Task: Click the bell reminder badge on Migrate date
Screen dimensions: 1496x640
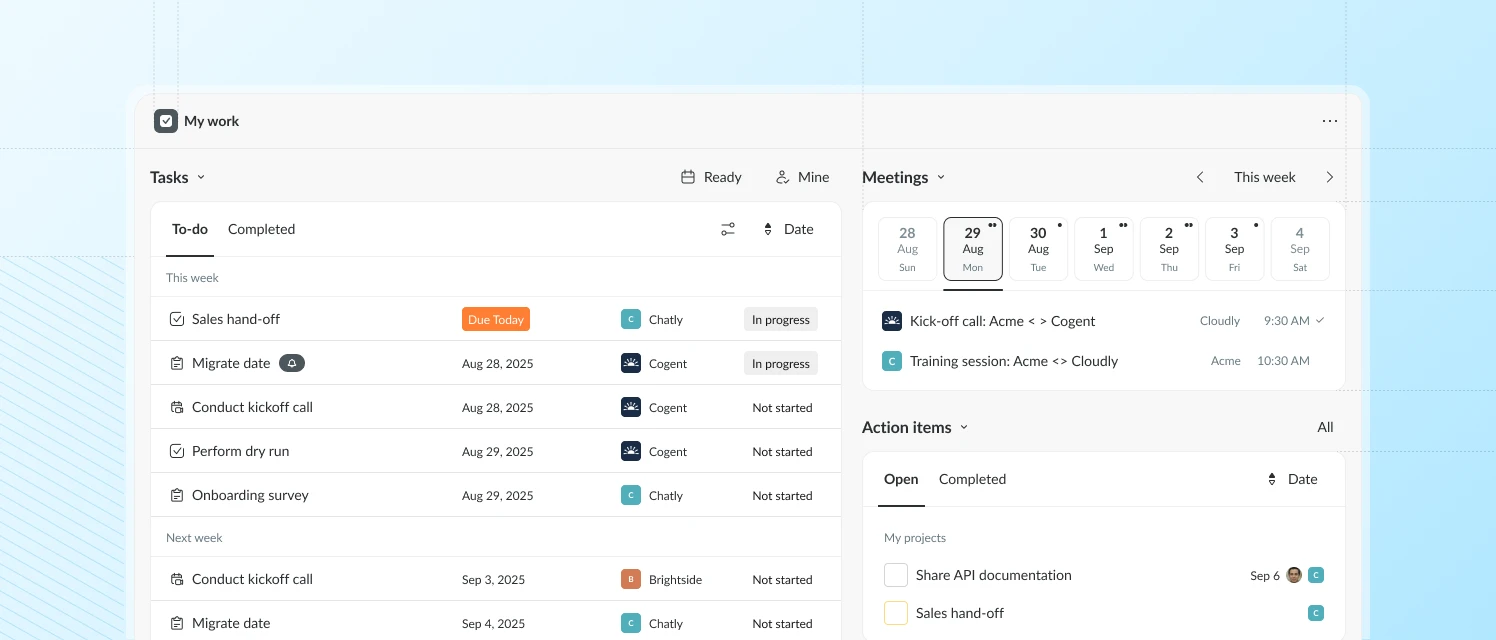Action: pos(292,363)
